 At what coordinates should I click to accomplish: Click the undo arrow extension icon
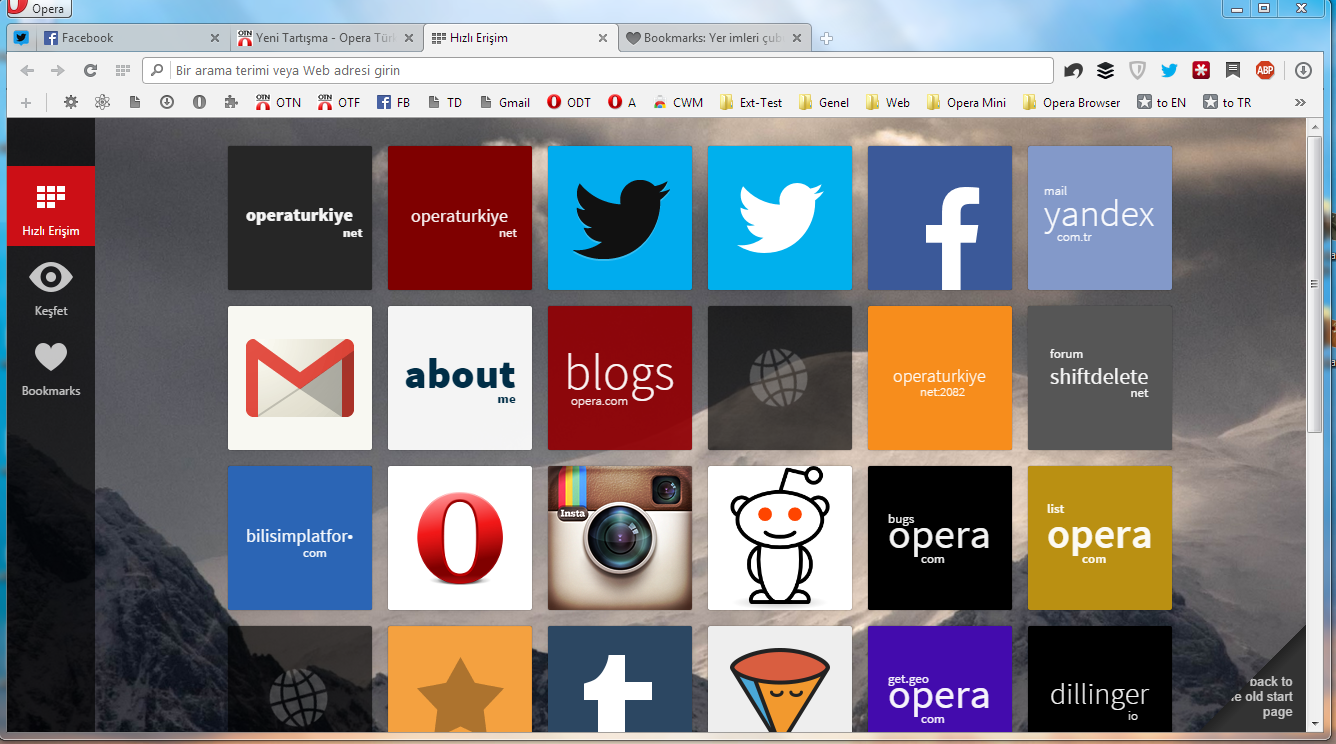point(1073,70)
